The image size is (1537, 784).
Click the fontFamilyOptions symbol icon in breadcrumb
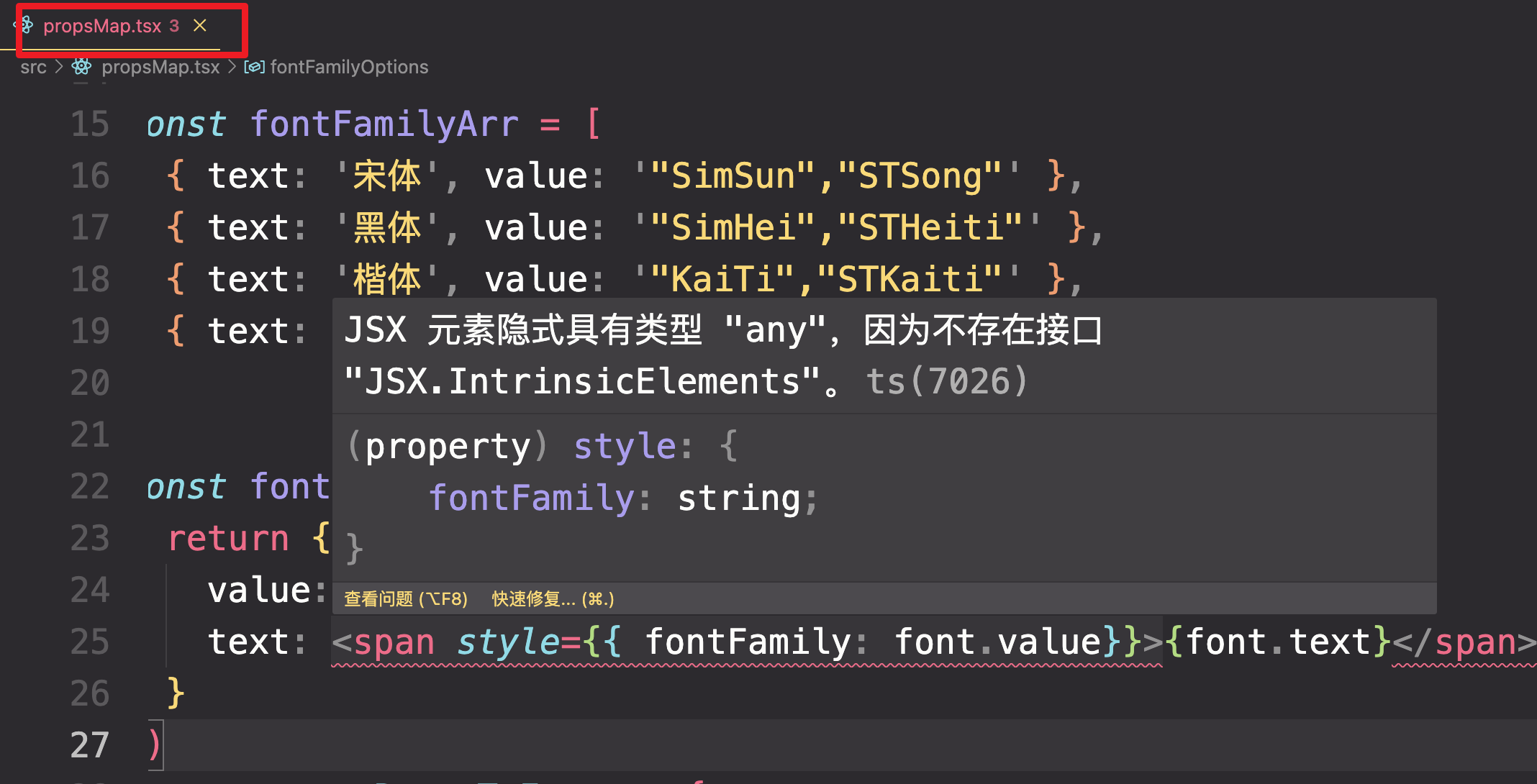click(254, 67)
